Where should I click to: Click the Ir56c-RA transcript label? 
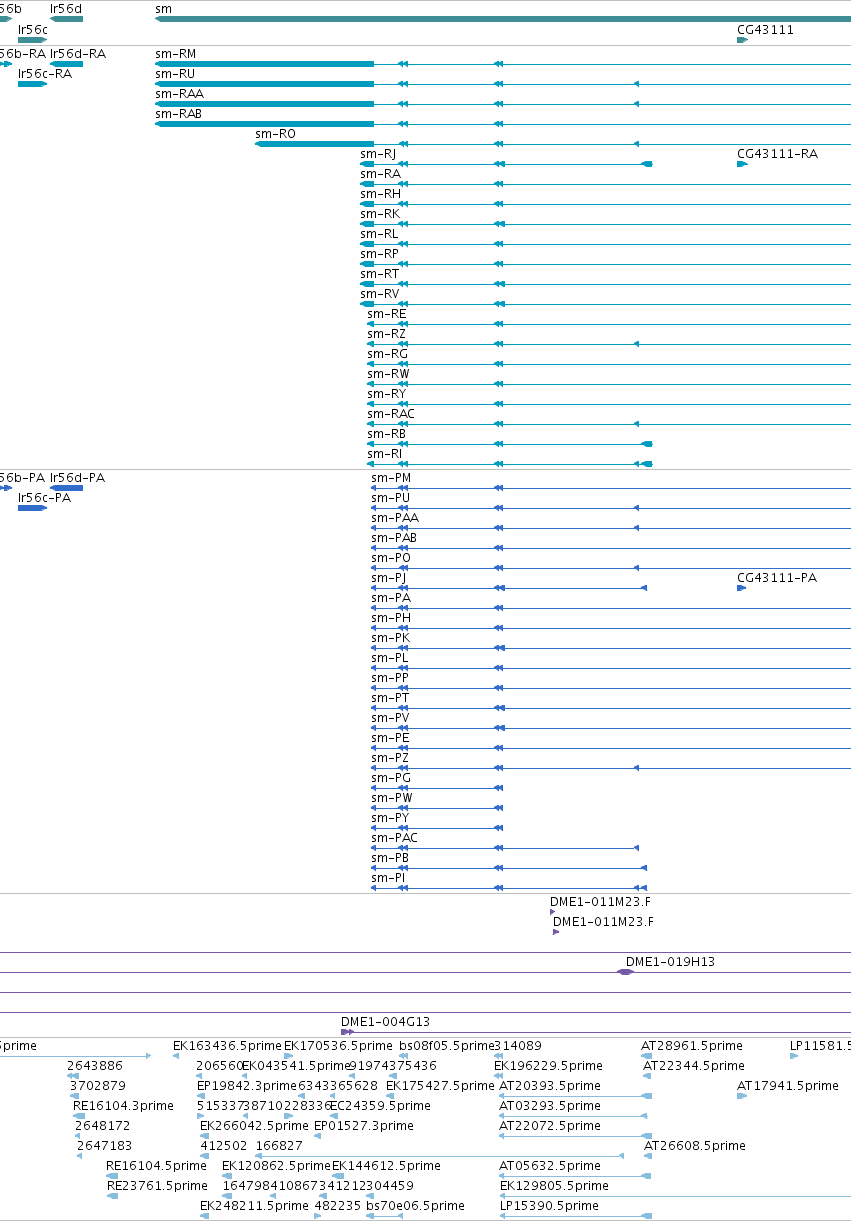click(45, 73)
